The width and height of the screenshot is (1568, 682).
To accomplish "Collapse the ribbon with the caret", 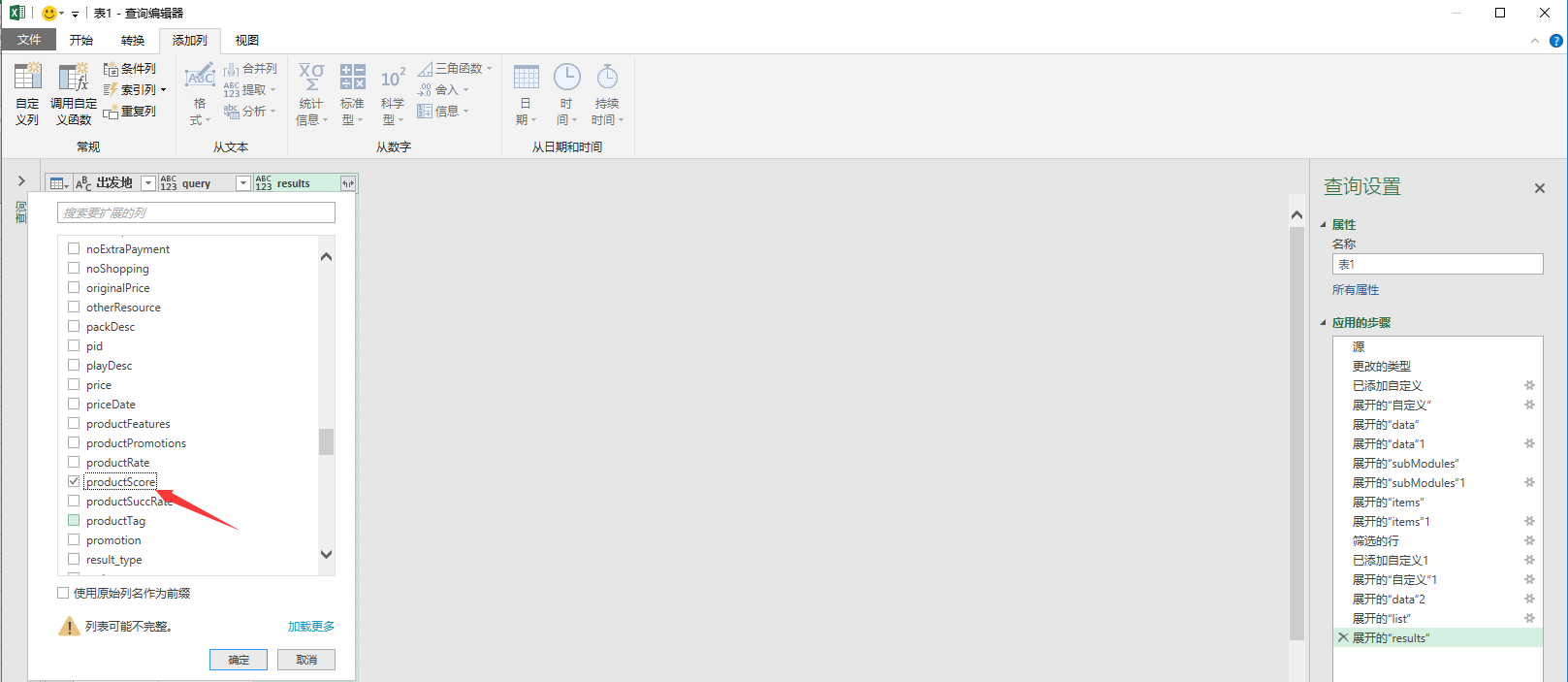I will pos(1534,41).
